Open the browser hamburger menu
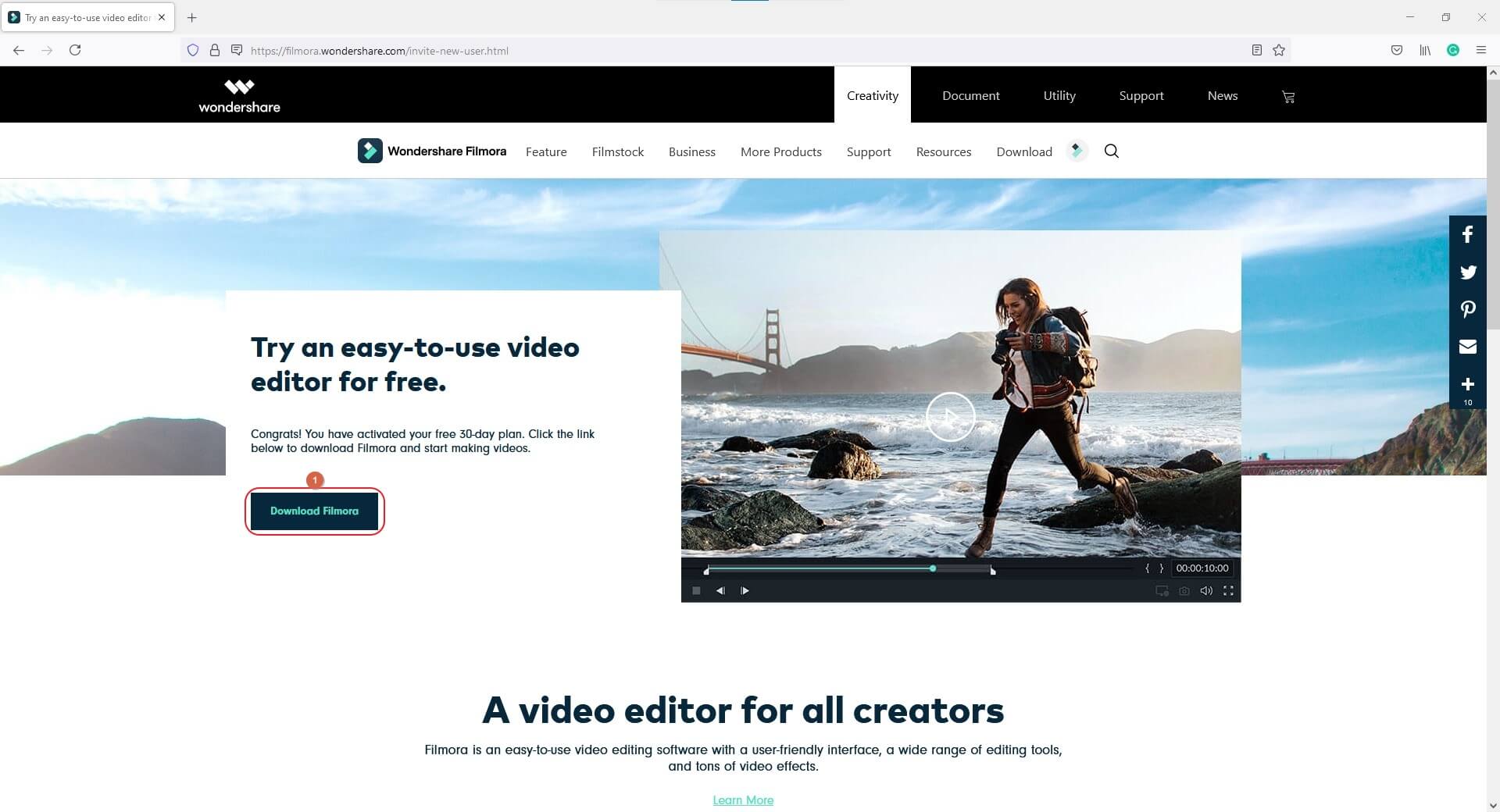Screen dimensions: 1500x812 pyautogui.click(x=1481, y=50)
